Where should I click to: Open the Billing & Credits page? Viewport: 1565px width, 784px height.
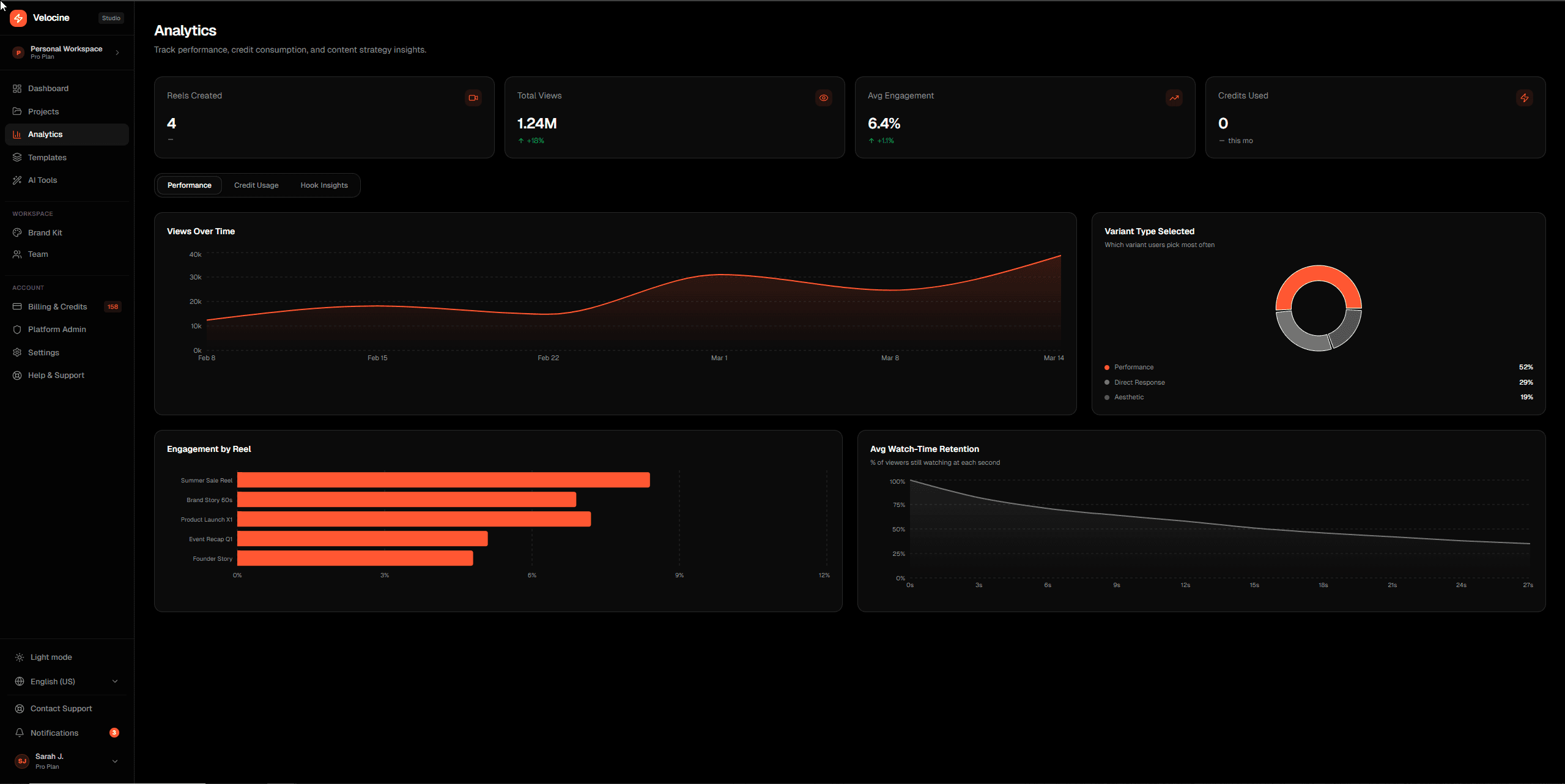click(57, 307)
